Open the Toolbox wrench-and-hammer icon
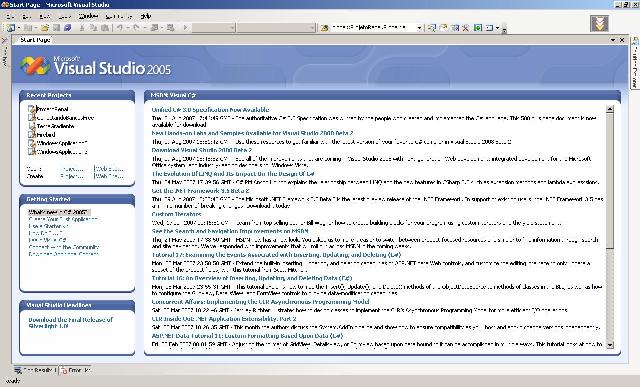 [465, 28]
